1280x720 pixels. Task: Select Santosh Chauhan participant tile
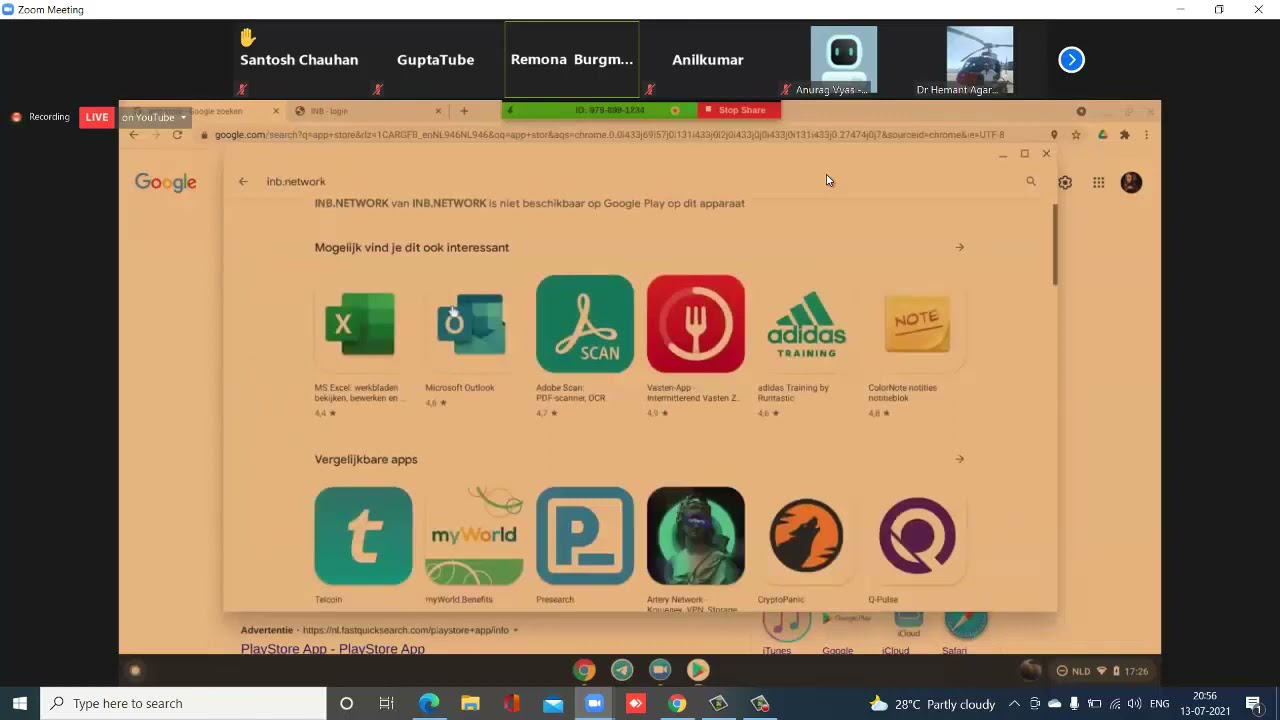(x=299, y=60)
